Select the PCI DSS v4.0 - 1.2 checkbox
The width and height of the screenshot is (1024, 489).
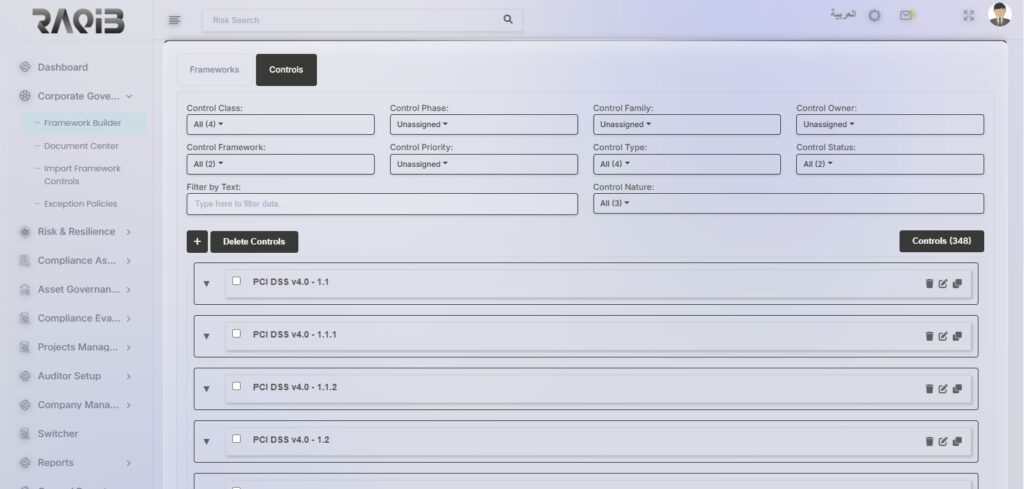pyautogui.click(x=237, y=439)
